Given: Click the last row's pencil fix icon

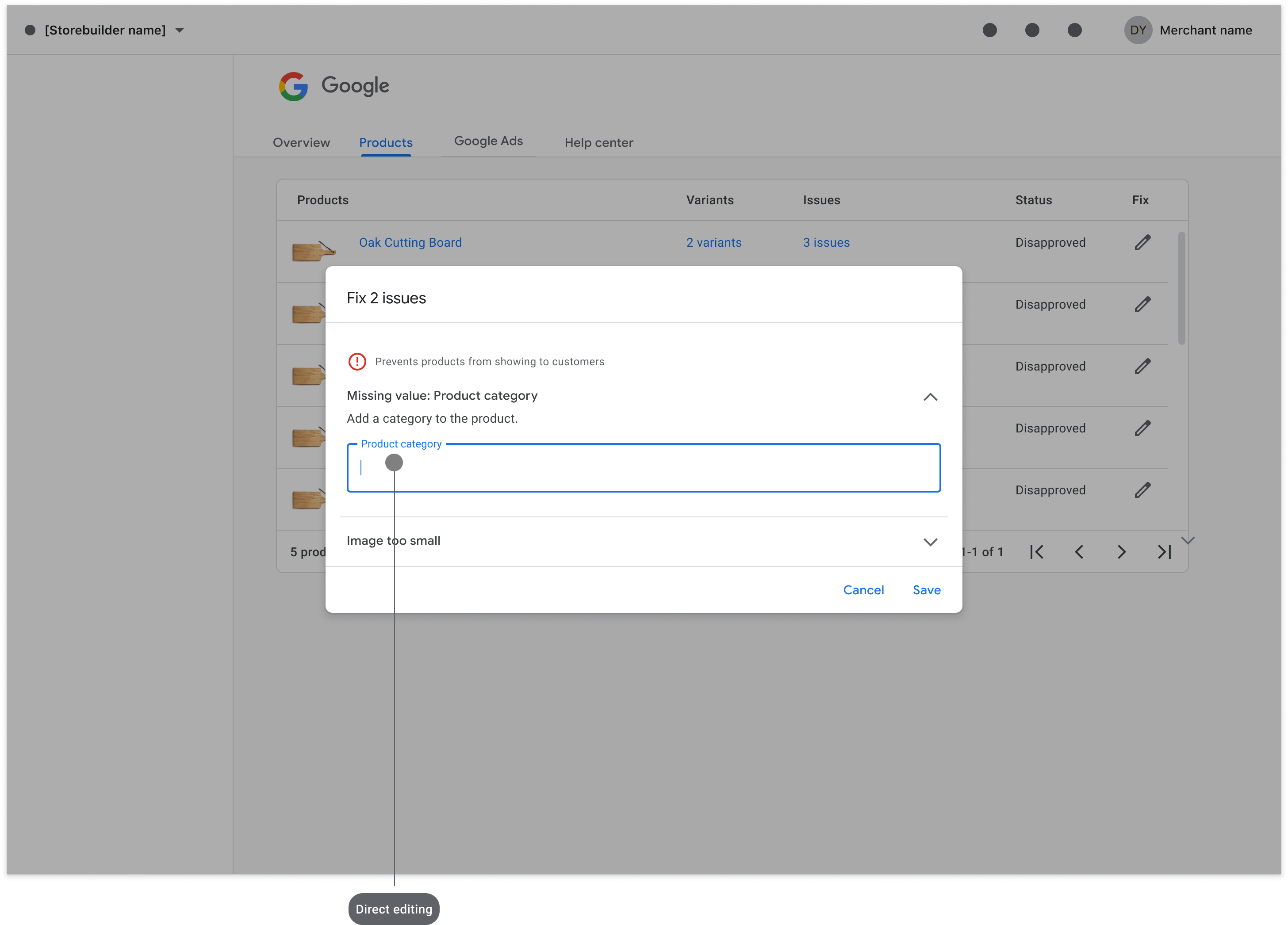Looking at the screenshot, I should tap(1142, 490).
